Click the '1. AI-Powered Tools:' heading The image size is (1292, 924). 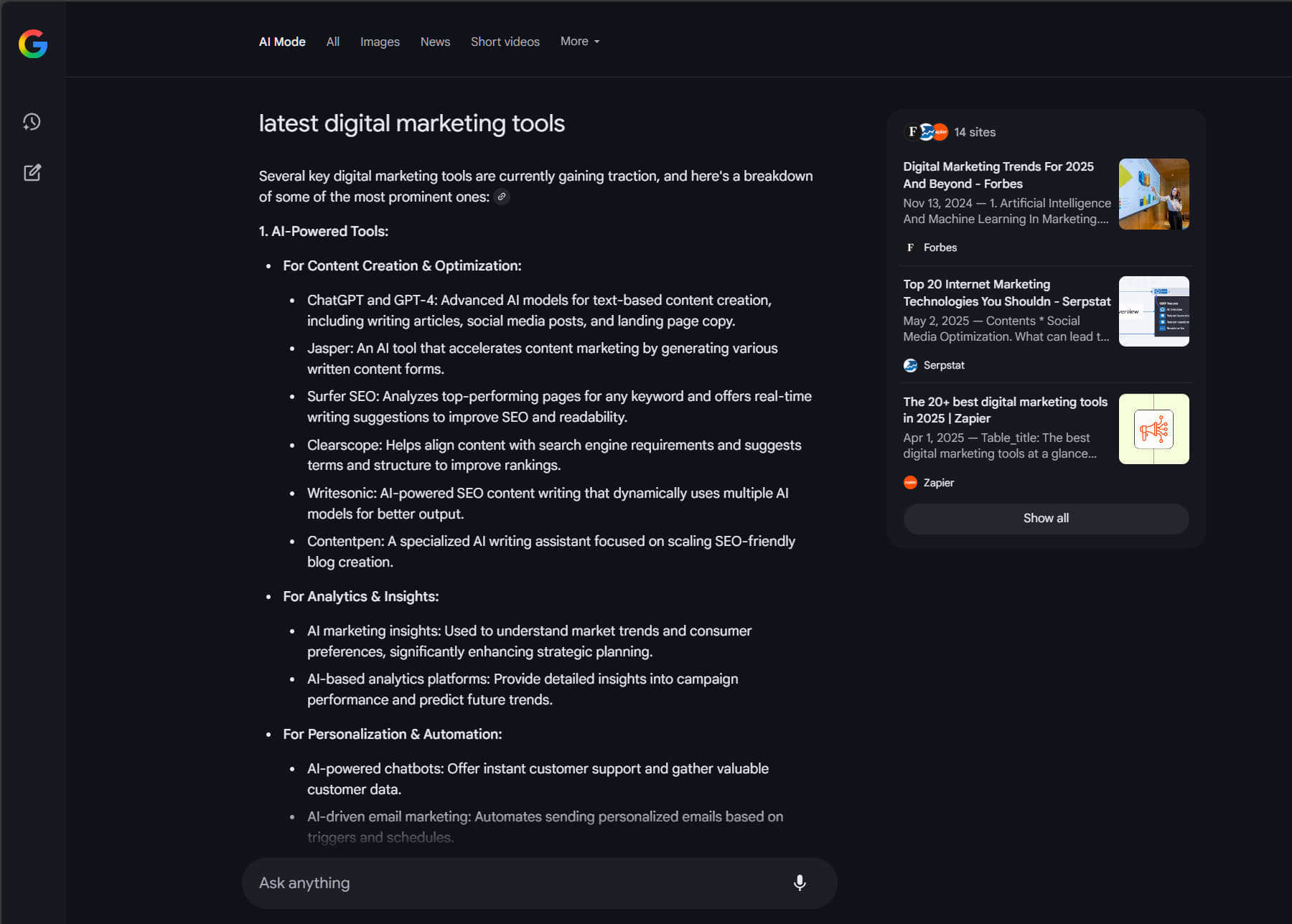(x=324, y=231)
